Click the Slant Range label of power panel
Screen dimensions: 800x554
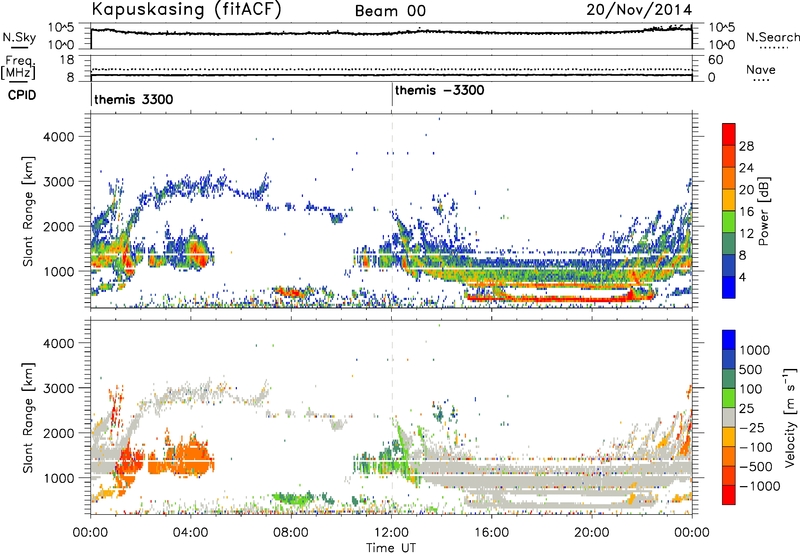click(28, 211)
